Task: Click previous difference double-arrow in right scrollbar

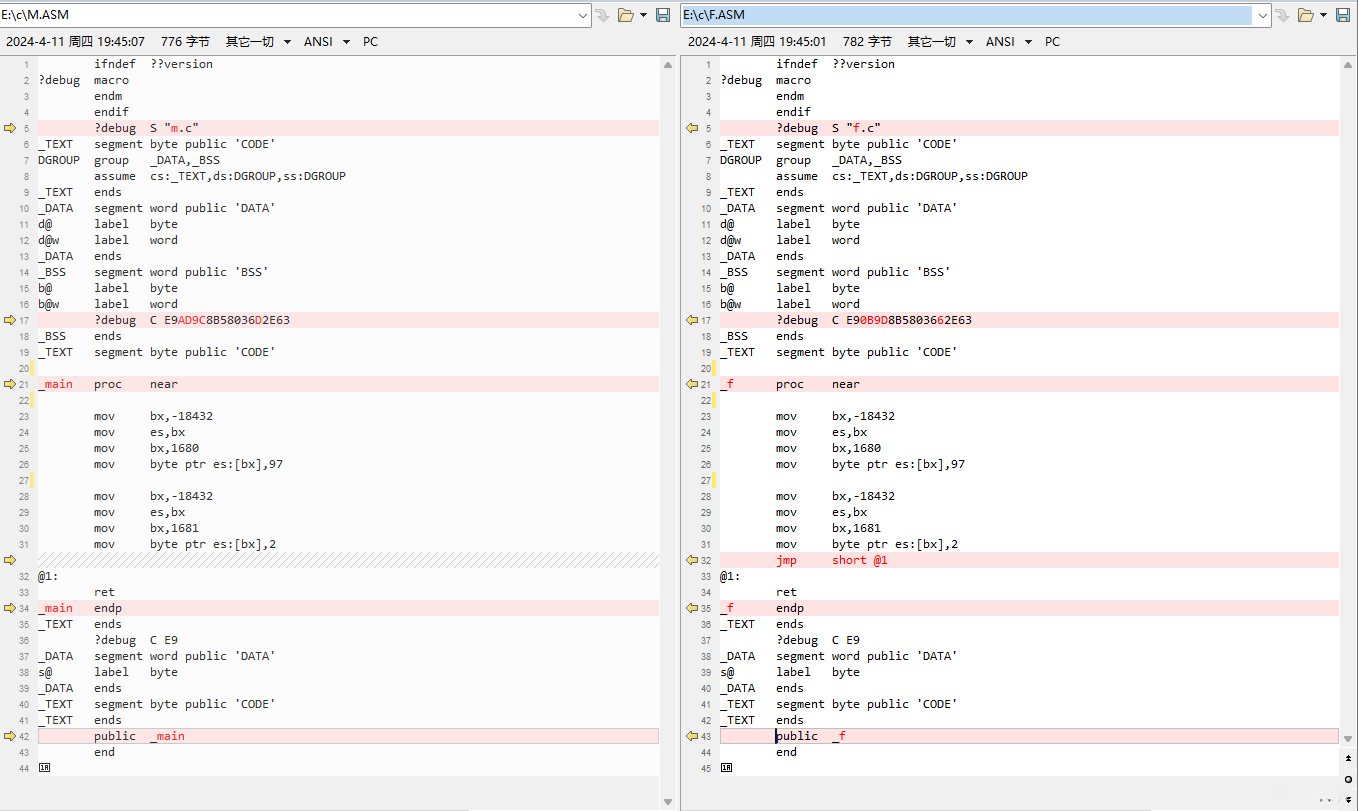Action: (x=1348, y=759)
